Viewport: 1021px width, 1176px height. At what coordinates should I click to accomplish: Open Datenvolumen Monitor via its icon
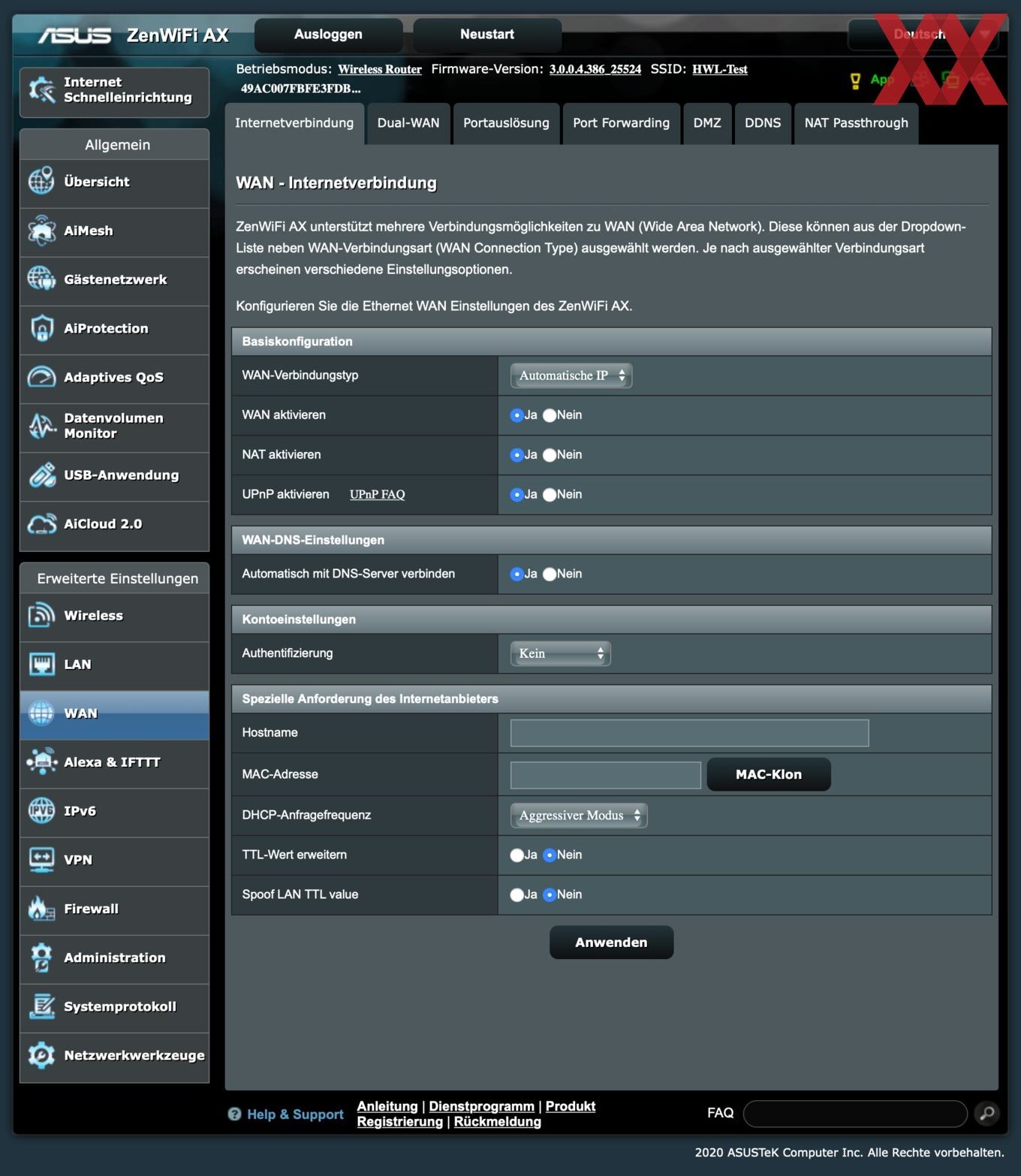pos(42,426)
